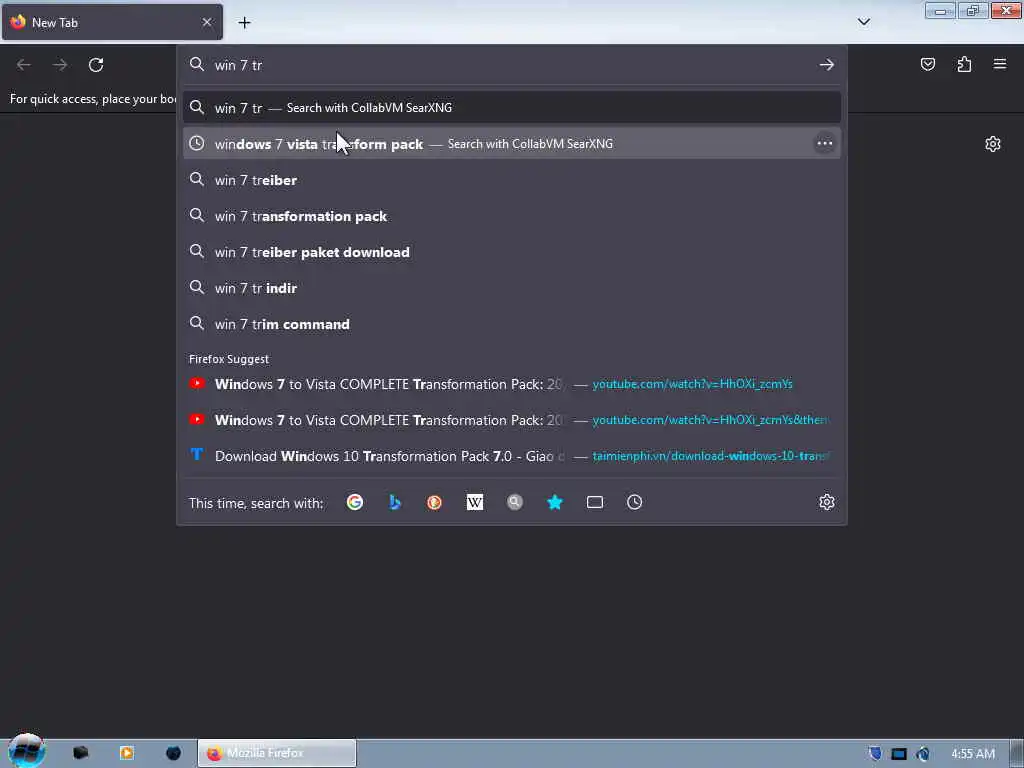1024x768 pixels.
Task: Click the Reload page icon
Action: click(x=96, y=65)
